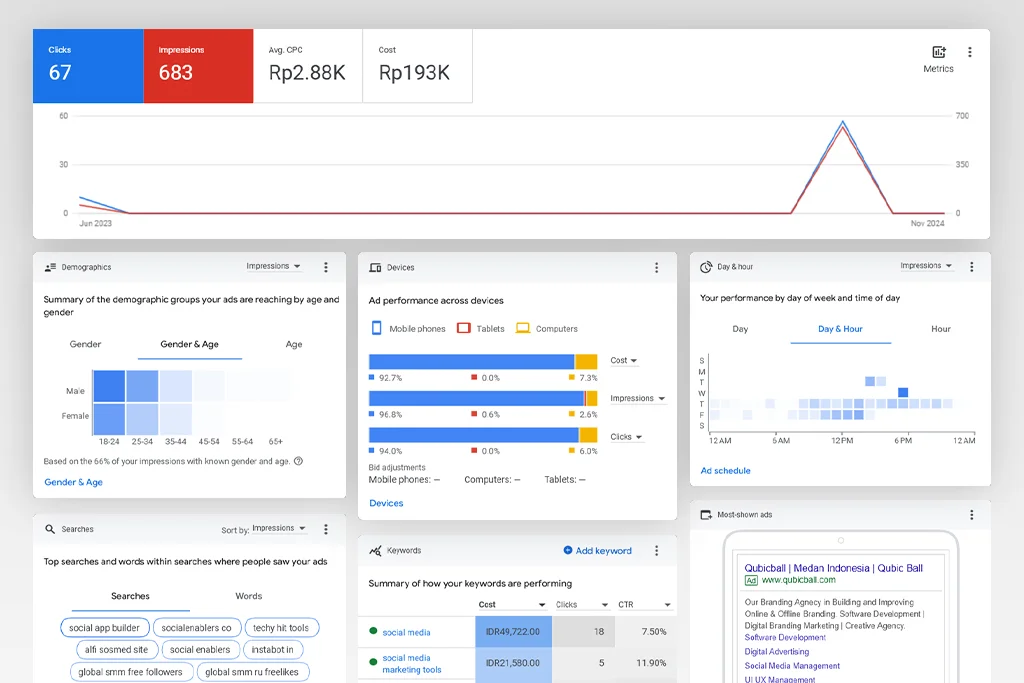Open Sort by Impressions dropdown in Searches
This screenshot has width=1024, height=683.
coord(278,529)
